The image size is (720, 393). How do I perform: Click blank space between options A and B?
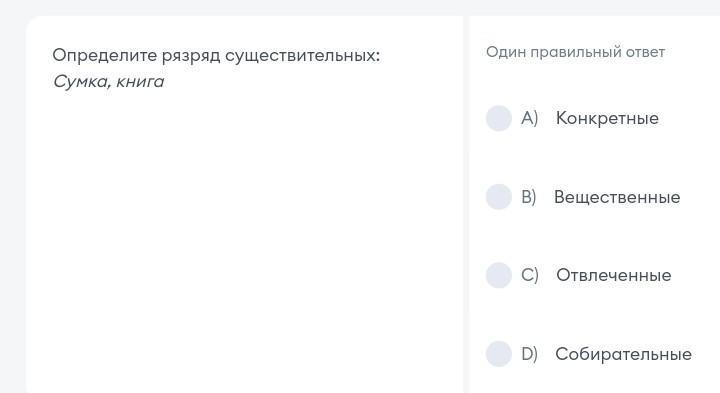tap(592, 158)
